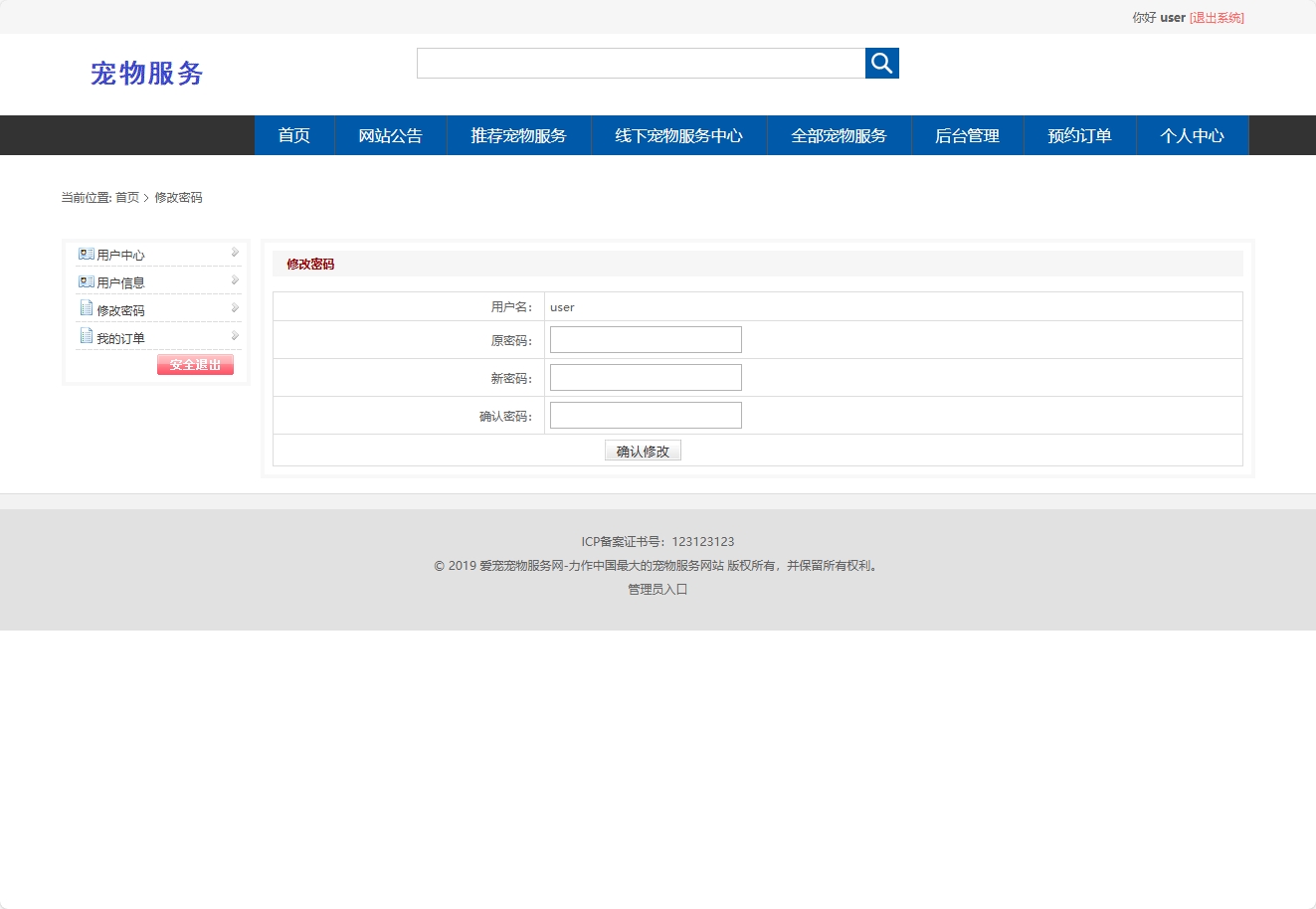This screenshot has height=909, width=1316.
Task: Click the chevron arrow next to 我的订单
Action: click(235, 335)
